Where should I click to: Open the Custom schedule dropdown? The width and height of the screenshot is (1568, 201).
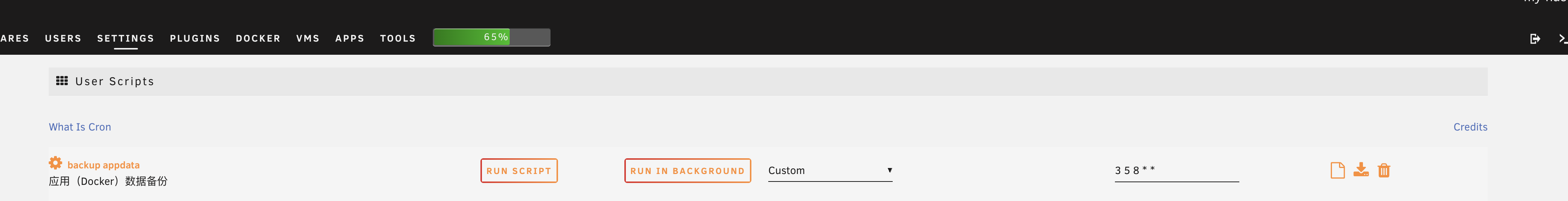pos(830,171)
